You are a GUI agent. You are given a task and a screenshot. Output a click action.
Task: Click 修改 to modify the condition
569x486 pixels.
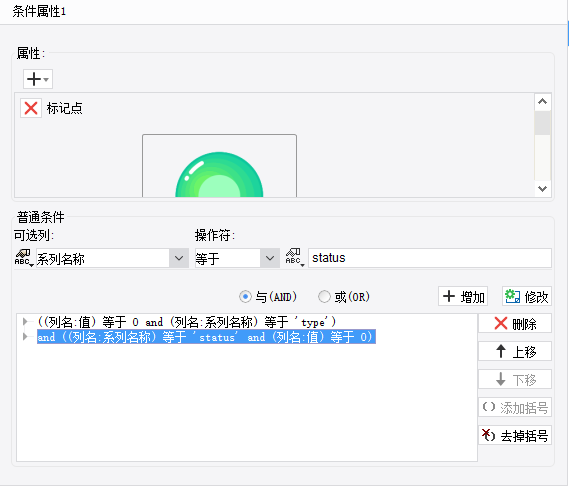pyautogui.click(x=527, y=297)
